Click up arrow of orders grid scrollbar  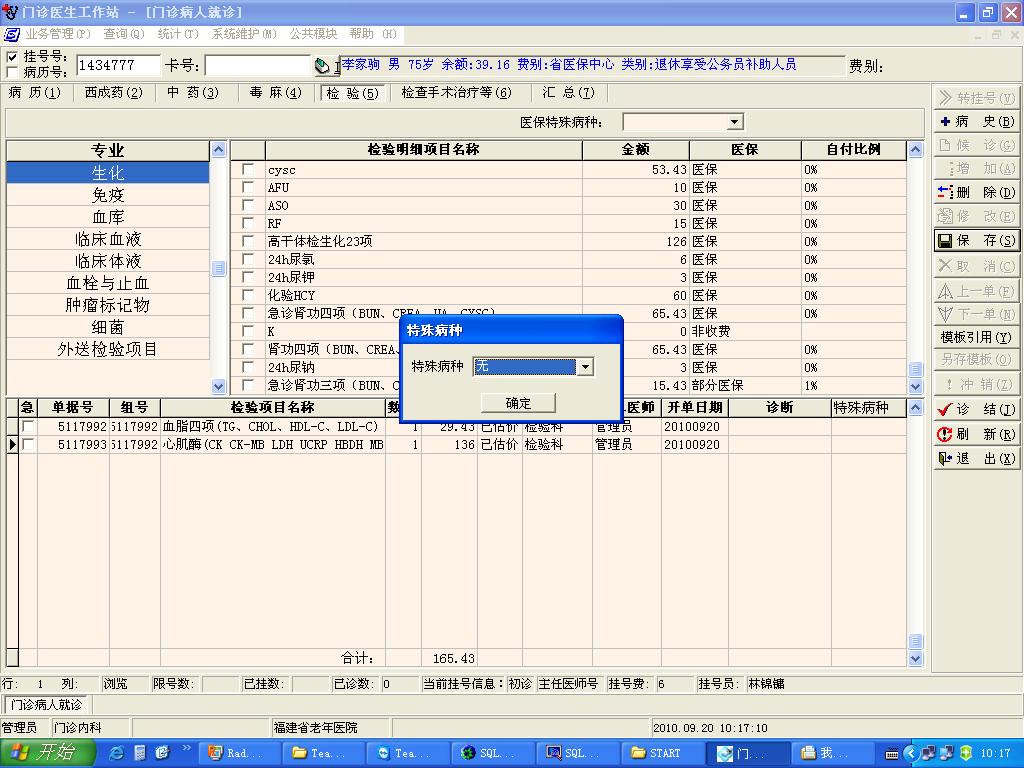coord(916,408)
